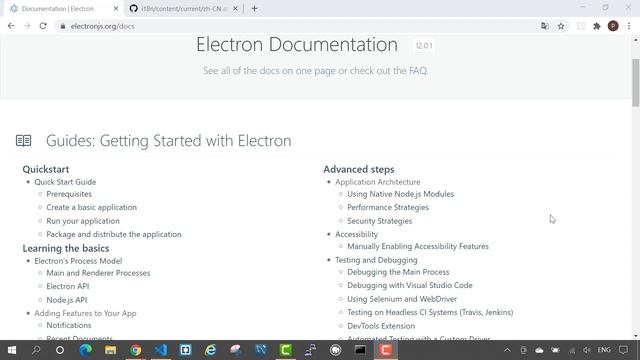The image size is (640, 360).
Task: Open Chrome's three-dot menu
Action: 629,26
